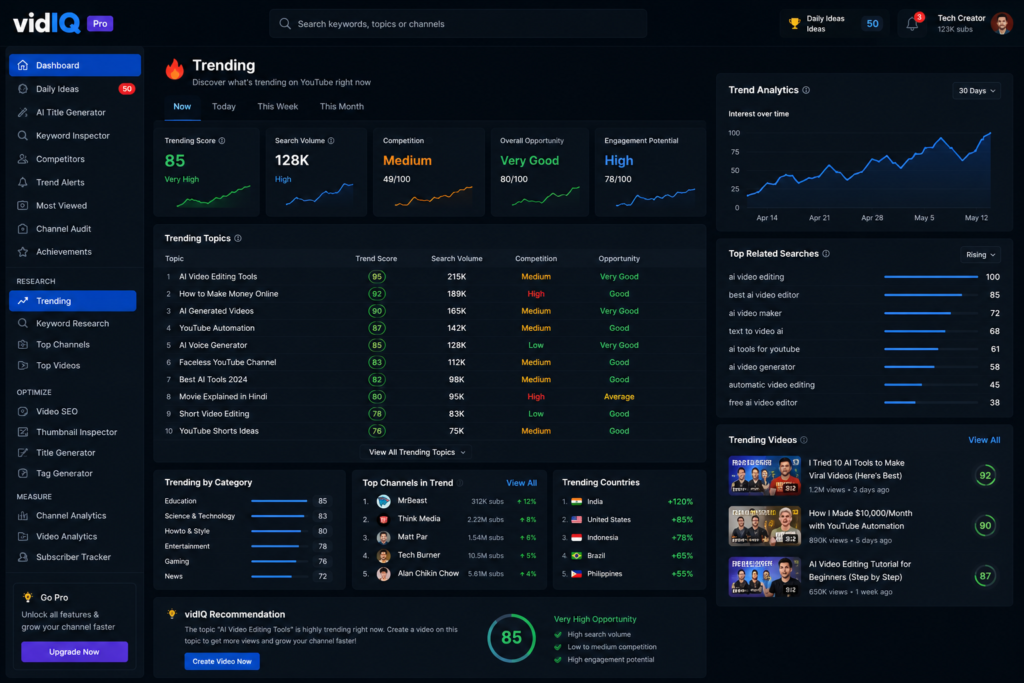Click the Gaming category progress bar
The height and width of the screenshot is (683, 1024).
coord(279,561)
